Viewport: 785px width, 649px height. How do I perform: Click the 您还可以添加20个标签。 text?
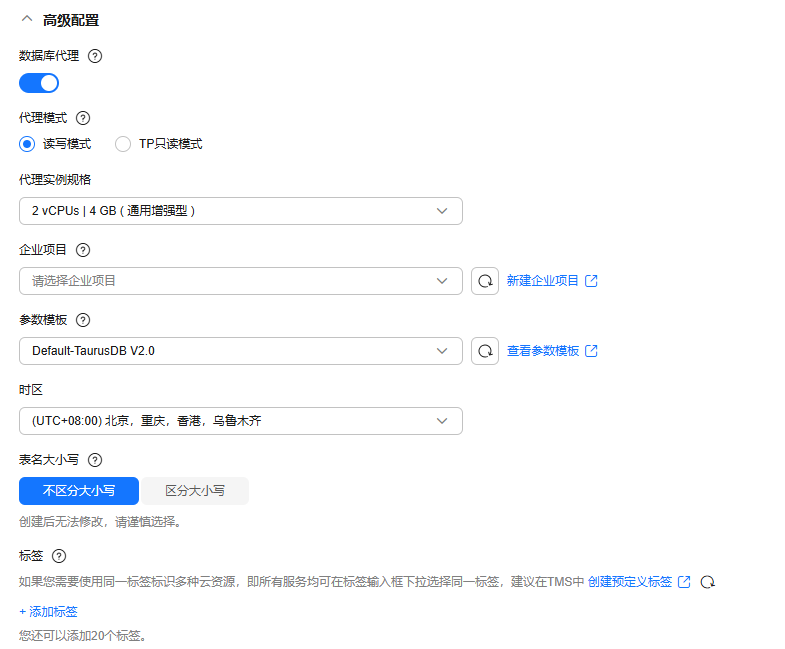83,635
